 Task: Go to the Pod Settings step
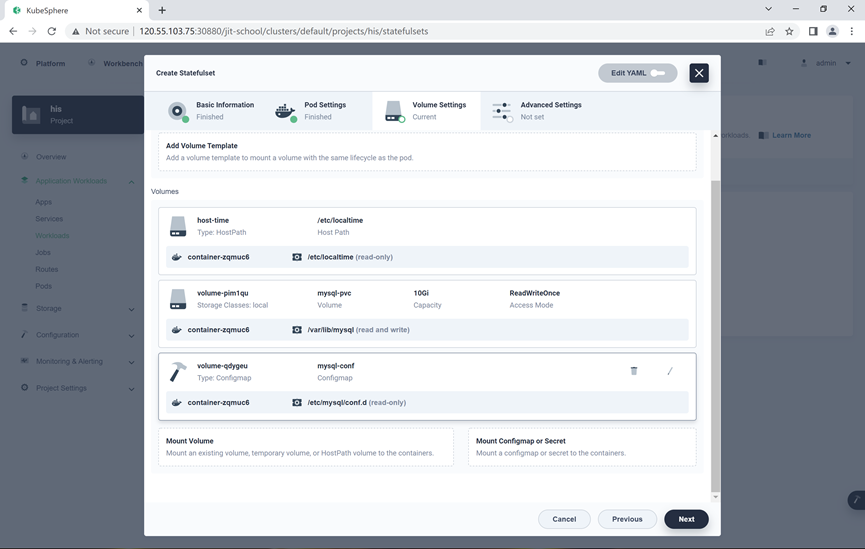(x=318, y=111)
